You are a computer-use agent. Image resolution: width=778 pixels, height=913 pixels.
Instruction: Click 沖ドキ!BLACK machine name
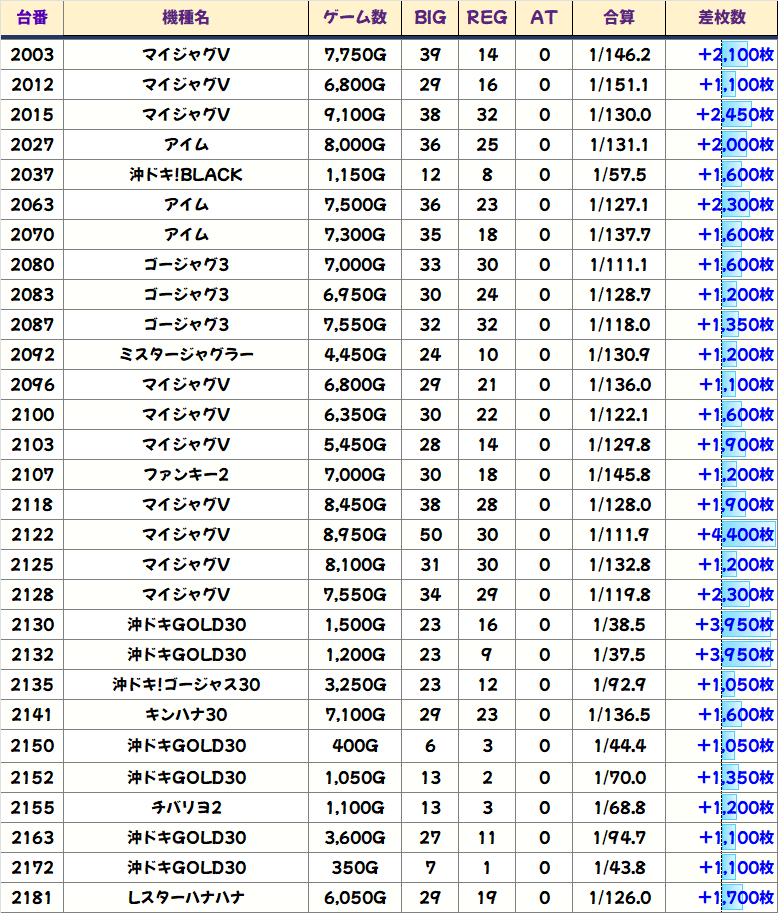click(186, 175)
